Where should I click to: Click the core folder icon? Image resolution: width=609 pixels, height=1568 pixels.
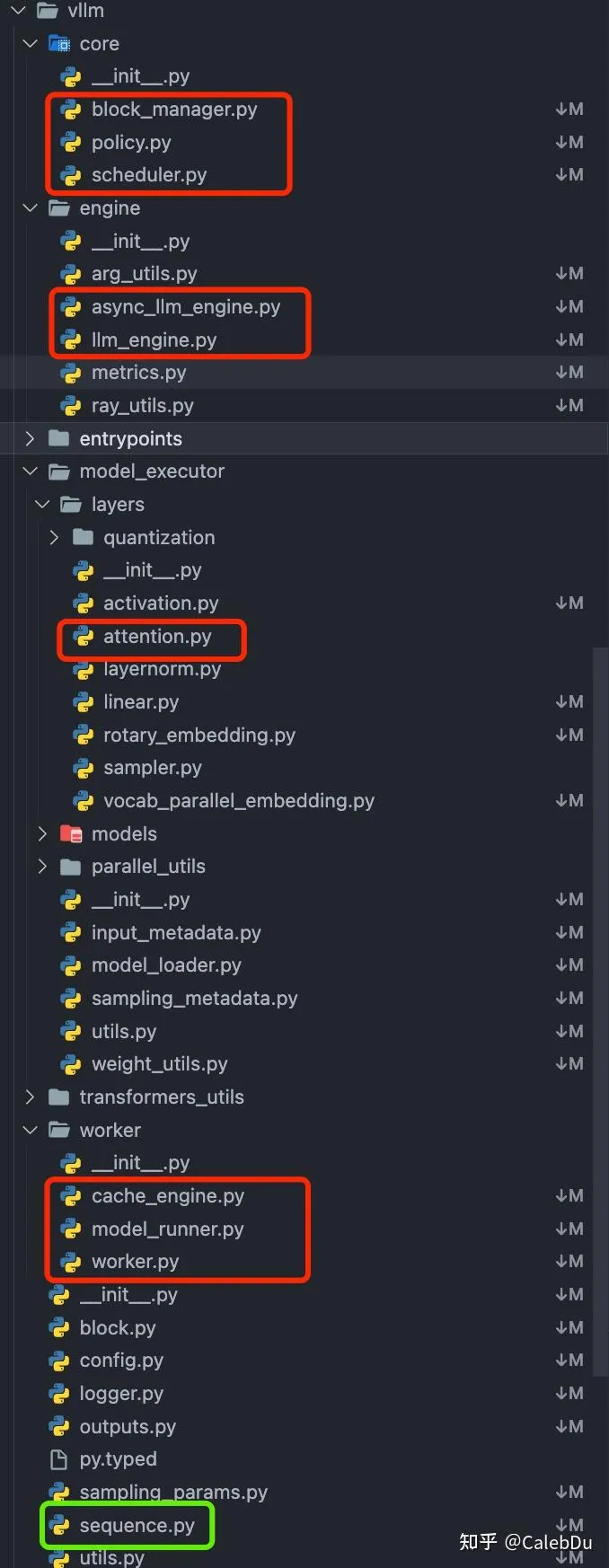click(59, 44)
